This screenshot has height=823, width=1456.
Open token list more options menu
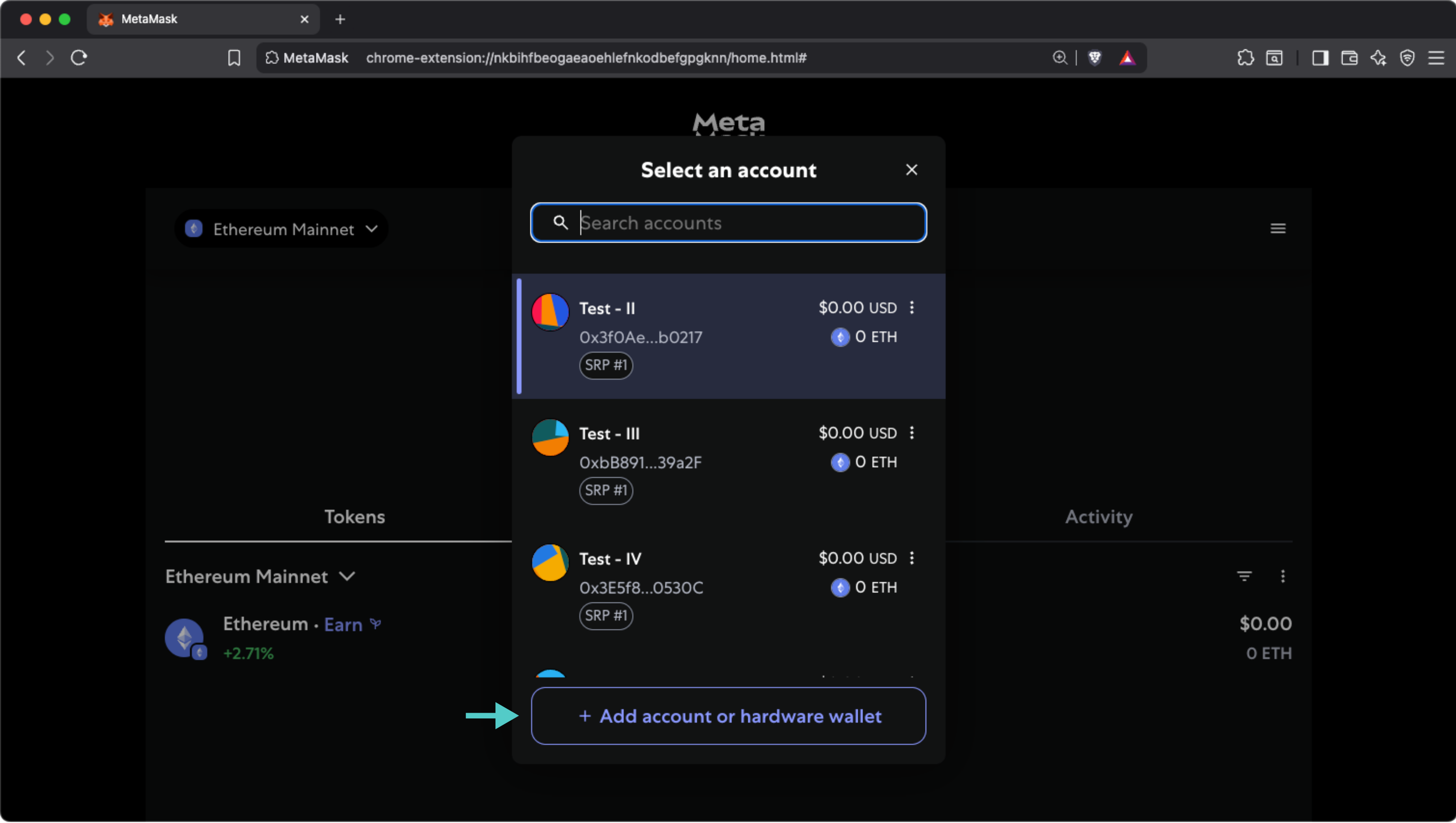[1283, 576]
